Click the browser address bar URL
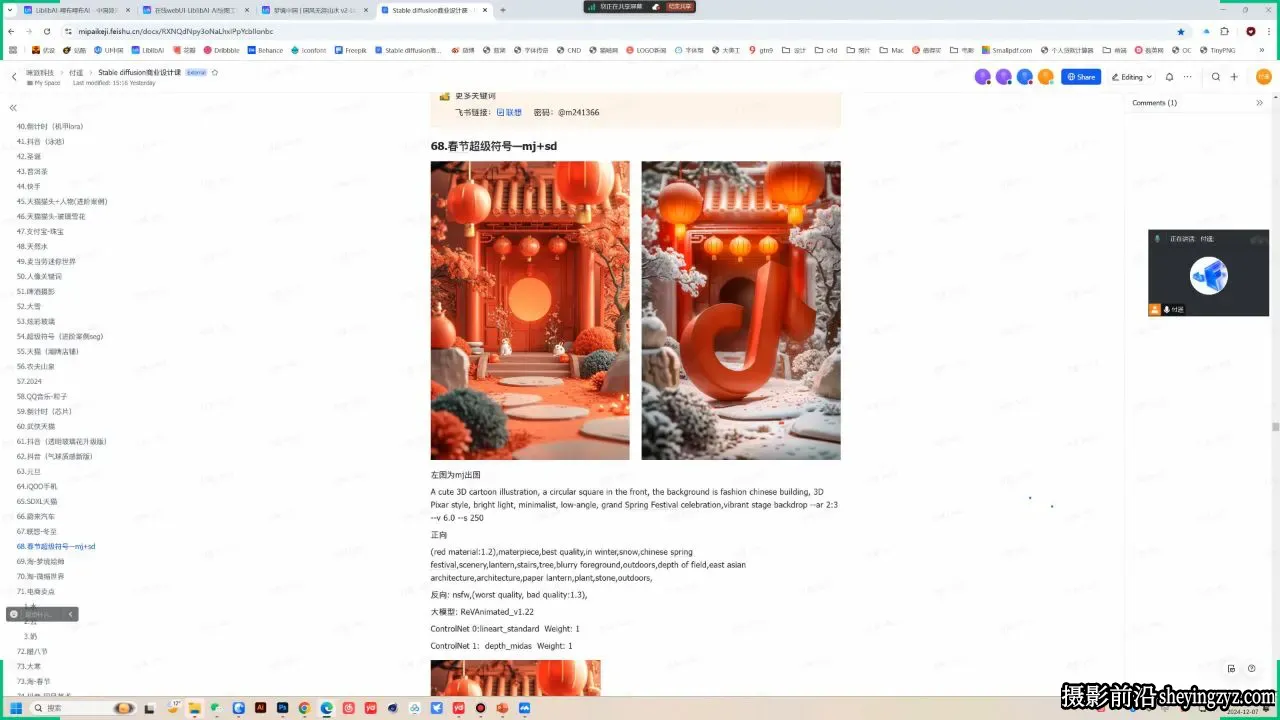 click(176, 31)
